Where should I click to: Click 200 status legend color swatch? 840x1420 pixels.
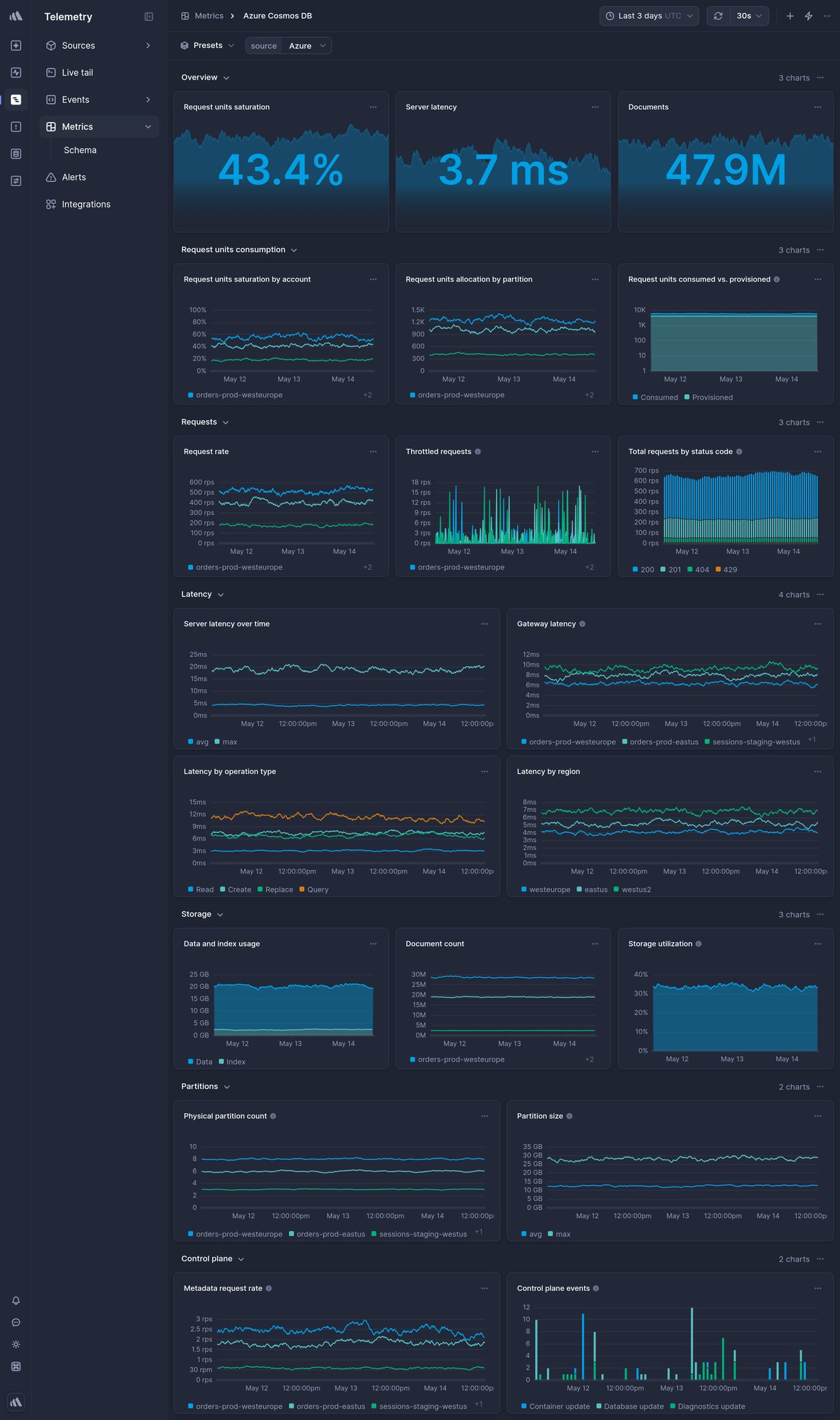[x=635, y=570]
